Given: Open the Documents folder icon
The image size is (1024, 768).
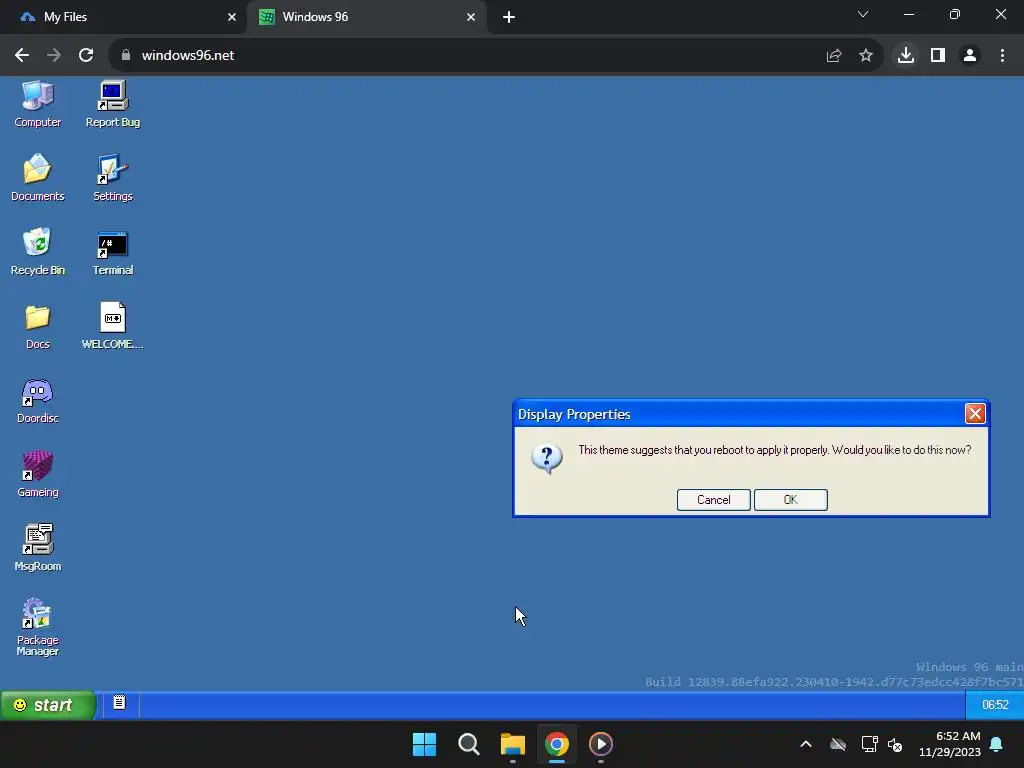Looking at the screenshot, I should pyautogui.click(x=37, y=178).
